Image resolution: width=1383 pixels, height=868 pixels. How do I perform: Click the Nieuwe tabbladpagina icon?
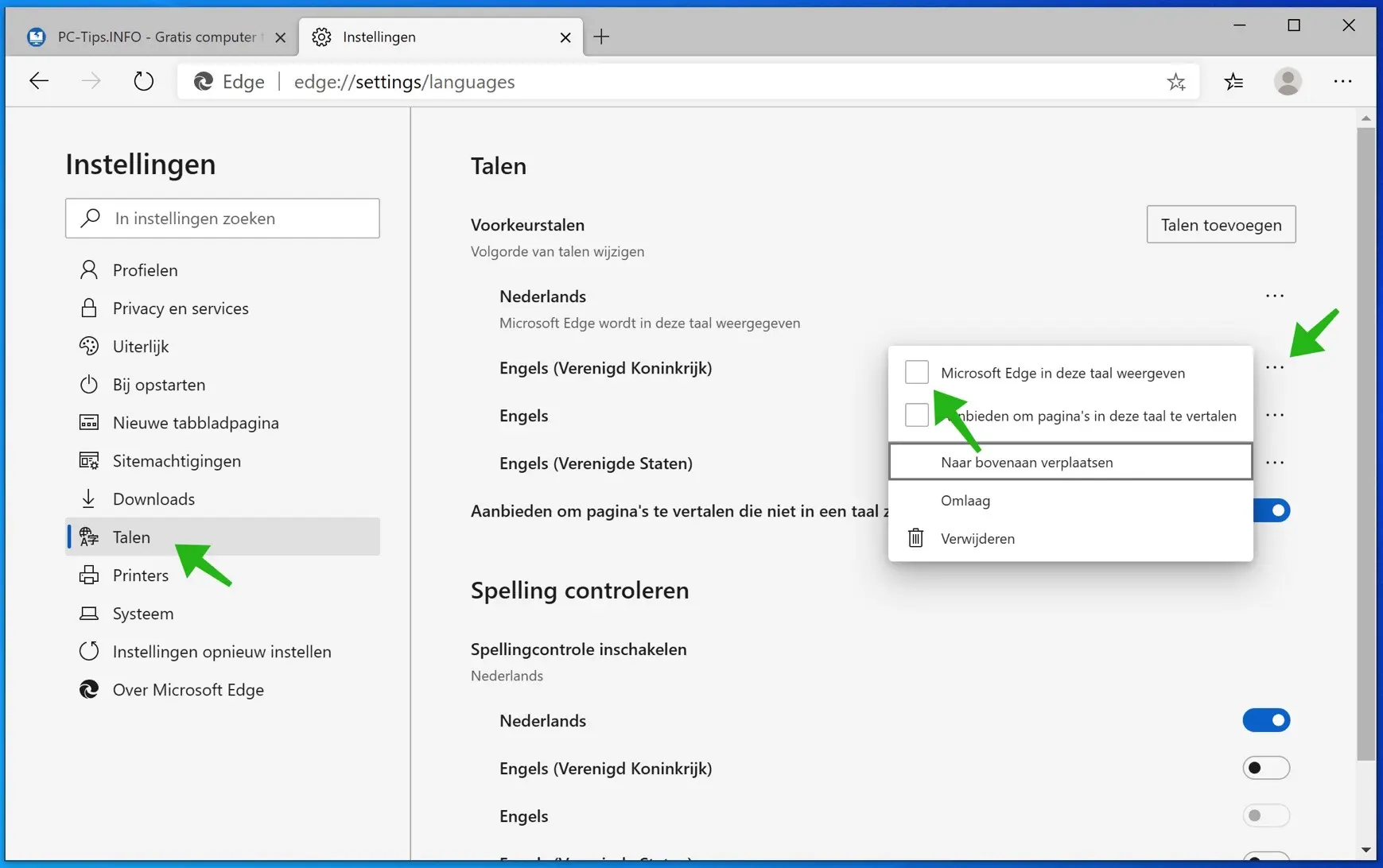(89, 423)
